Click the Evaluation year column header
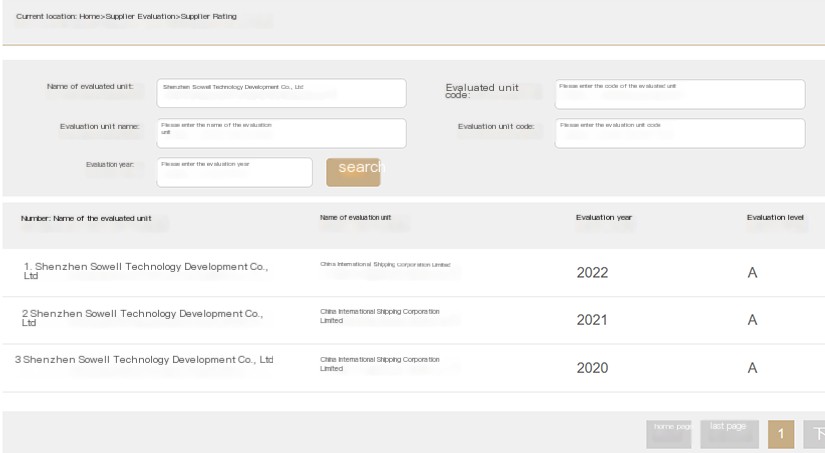Viewport: 825px width, 453px height. 603,218
